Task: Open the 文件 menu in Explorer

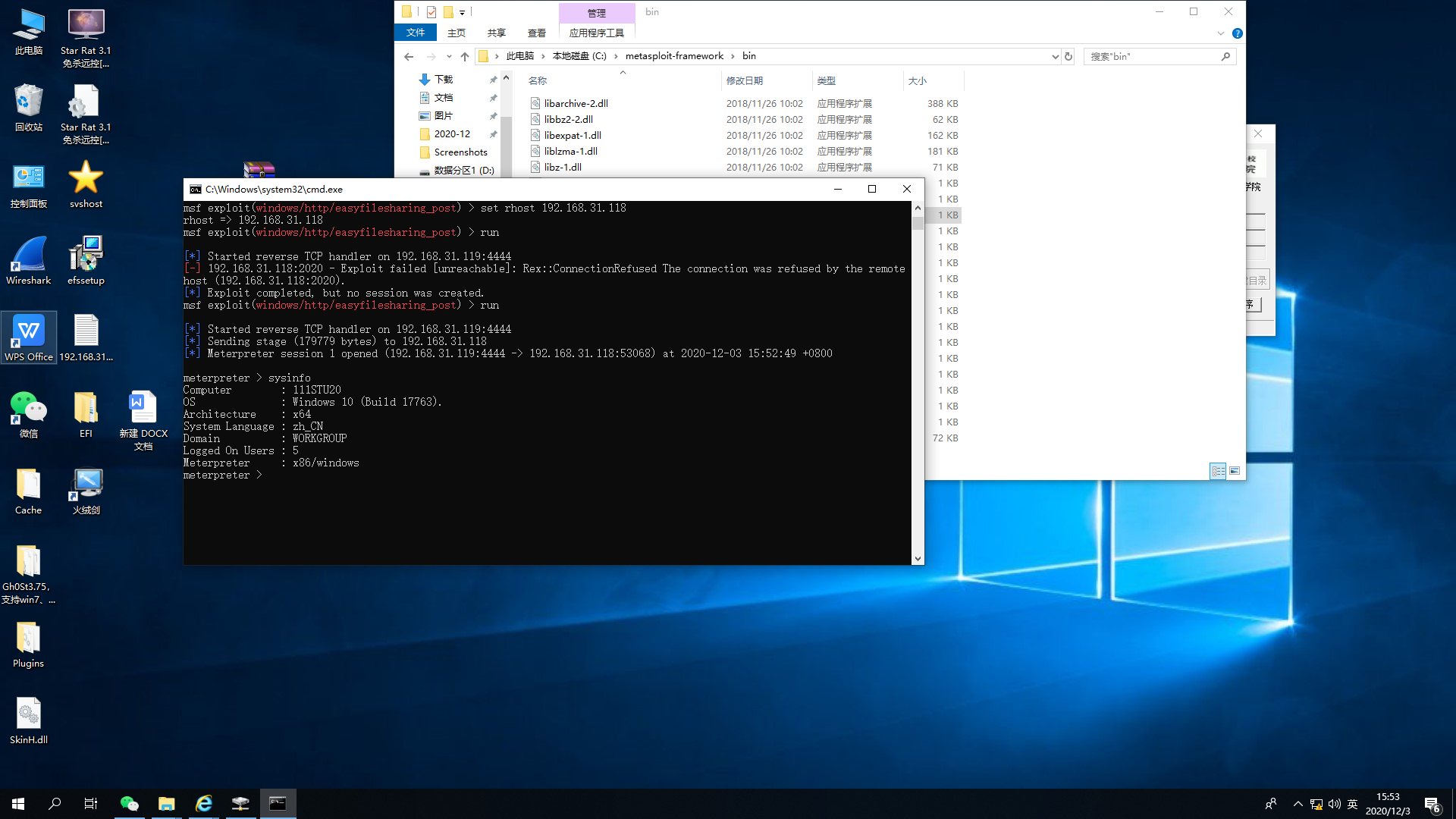Action: 416,33
